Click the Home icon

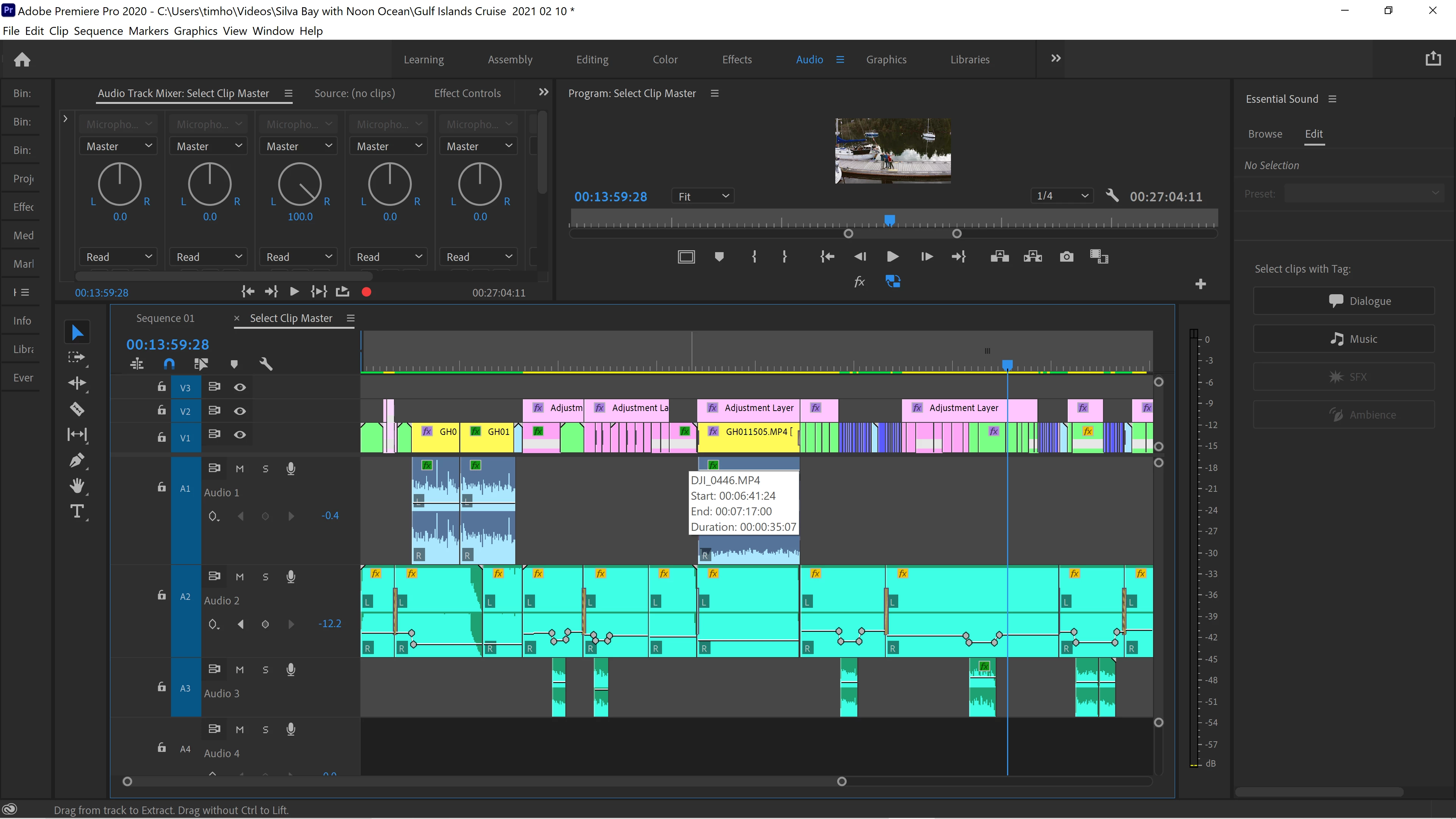click(22, 60)
